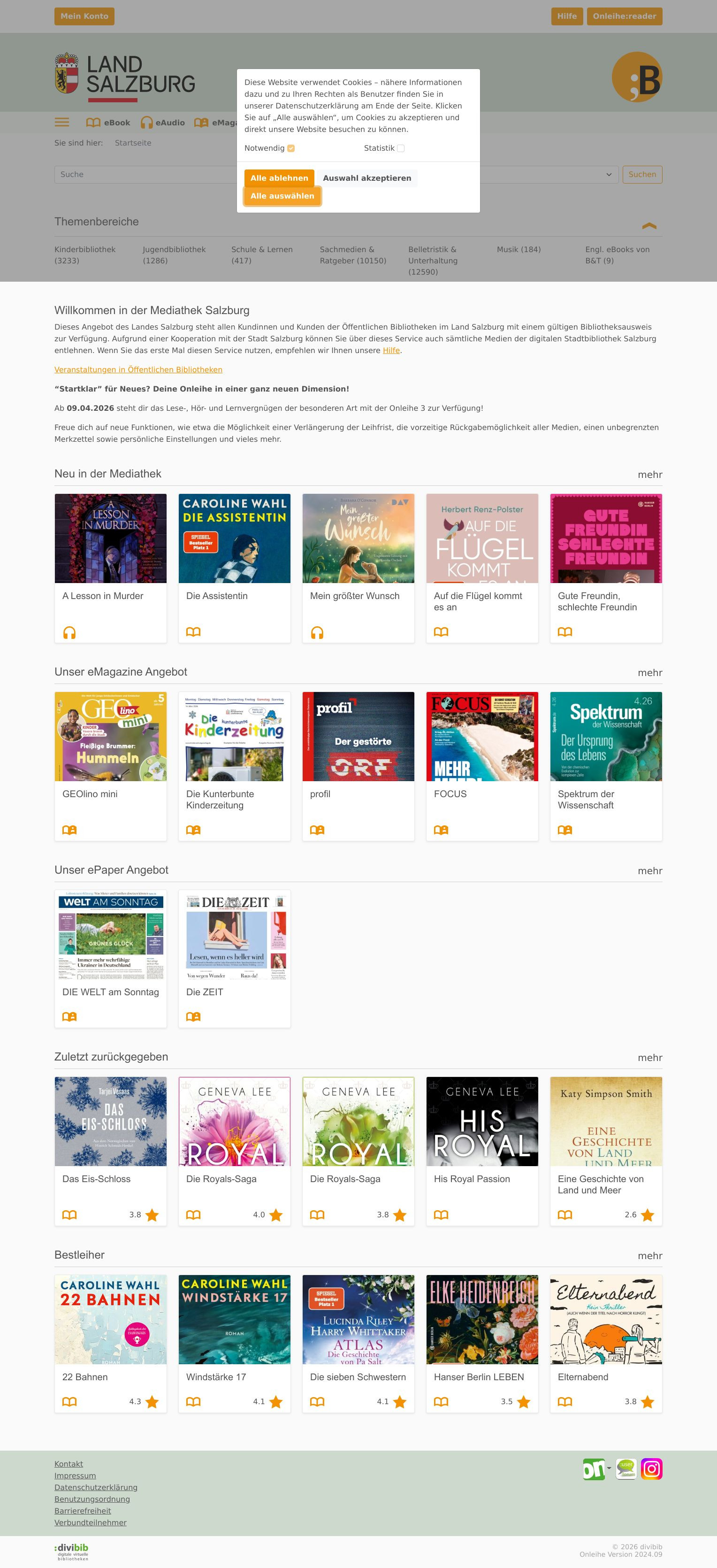Click the Suche text input field
The image size is (717, 1568).
click(x=146, y=175)
